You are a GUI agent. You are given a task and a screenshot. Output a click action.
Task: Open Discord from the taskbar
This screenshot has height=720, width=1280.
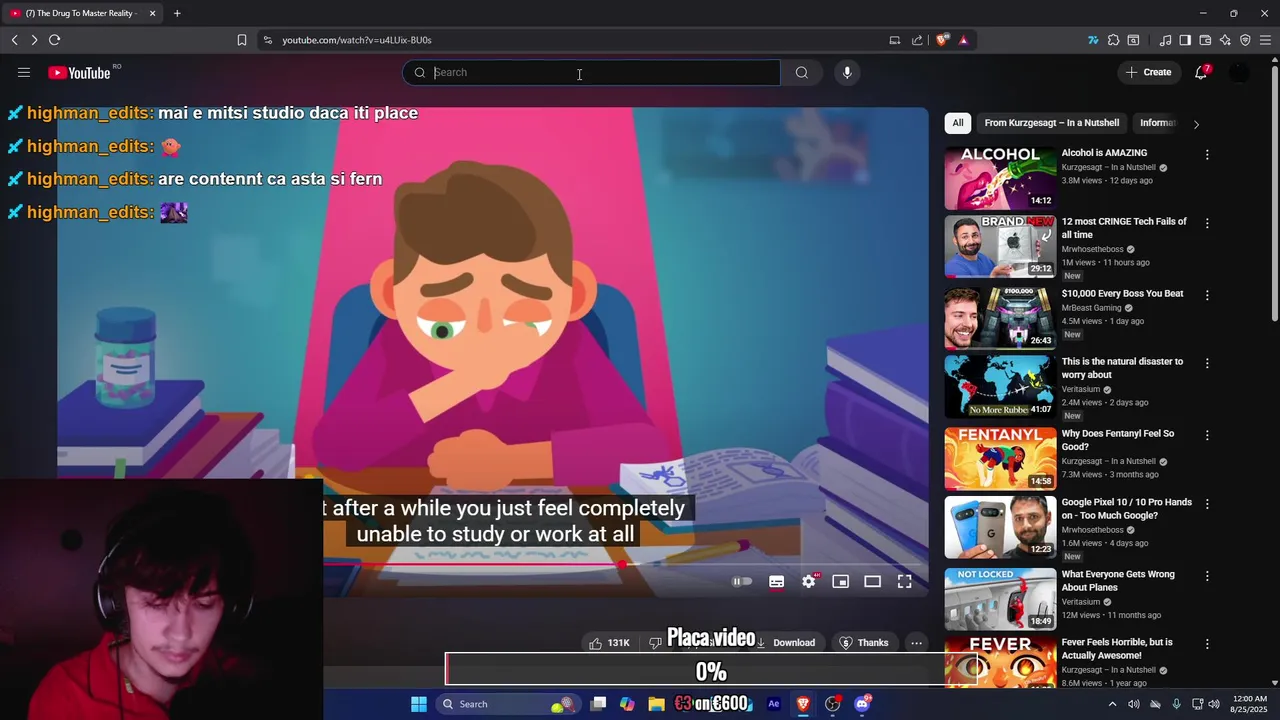[862, 704]
